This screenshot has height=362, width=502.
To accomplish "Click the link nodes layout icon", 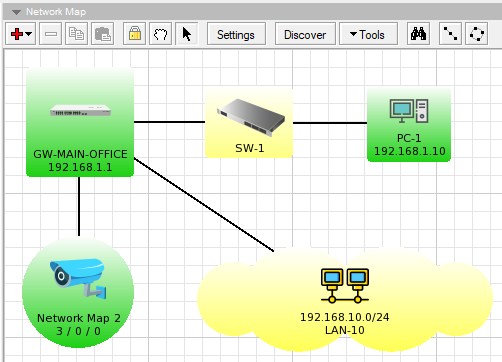I will [x=450, y=34].
